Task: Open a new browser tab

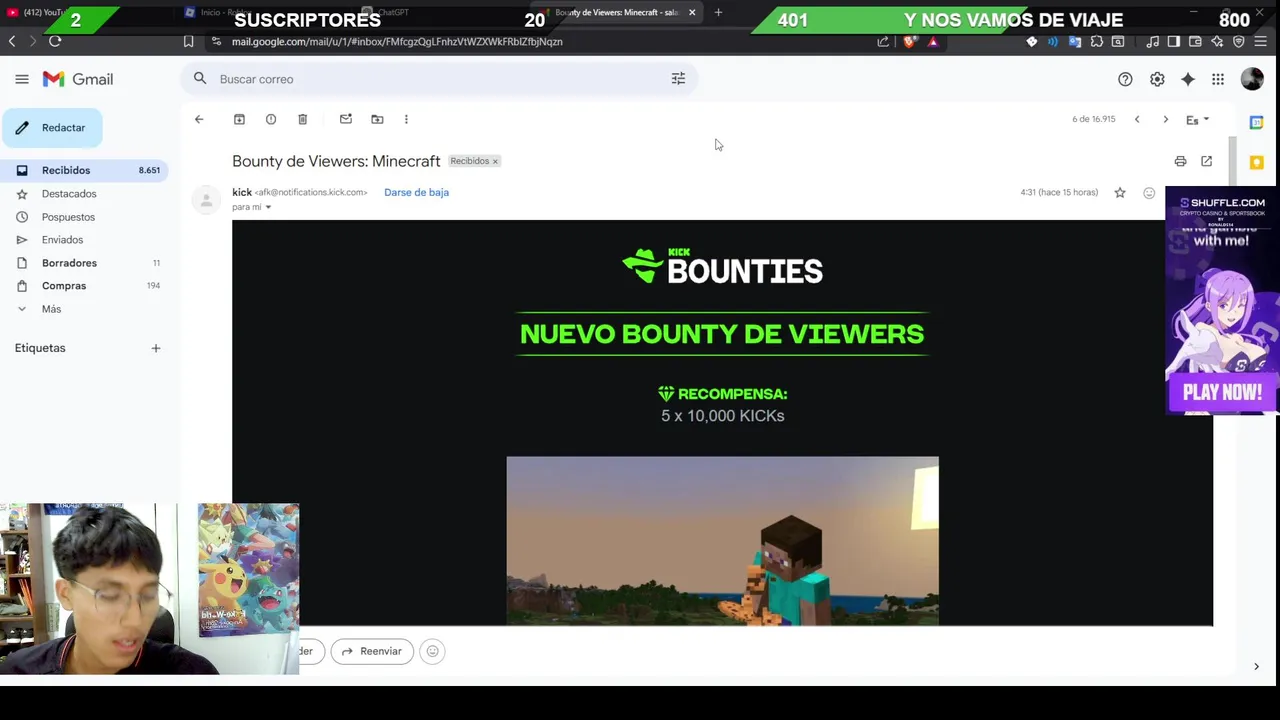Action: tap(718, 12)
